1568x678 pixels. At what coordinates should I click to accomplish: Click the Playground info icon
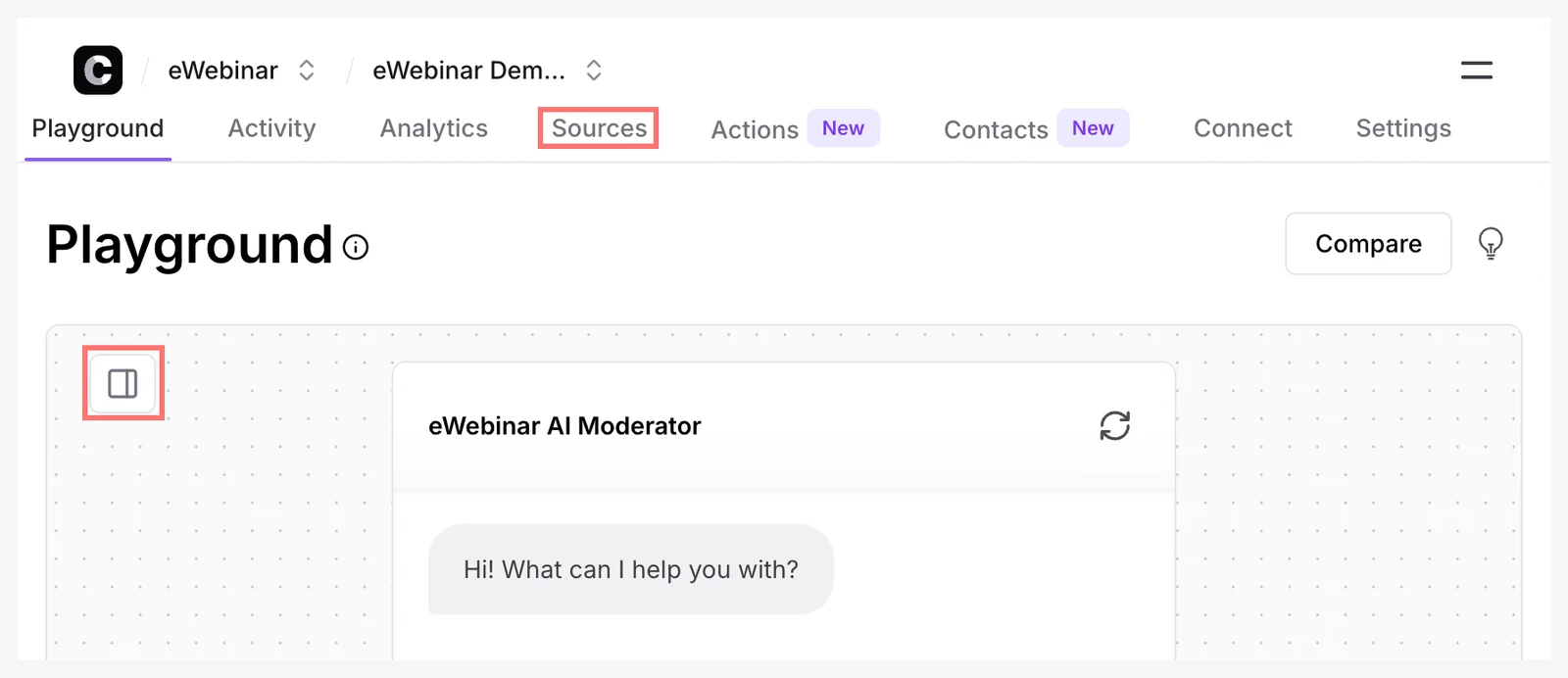coord(356,247)
